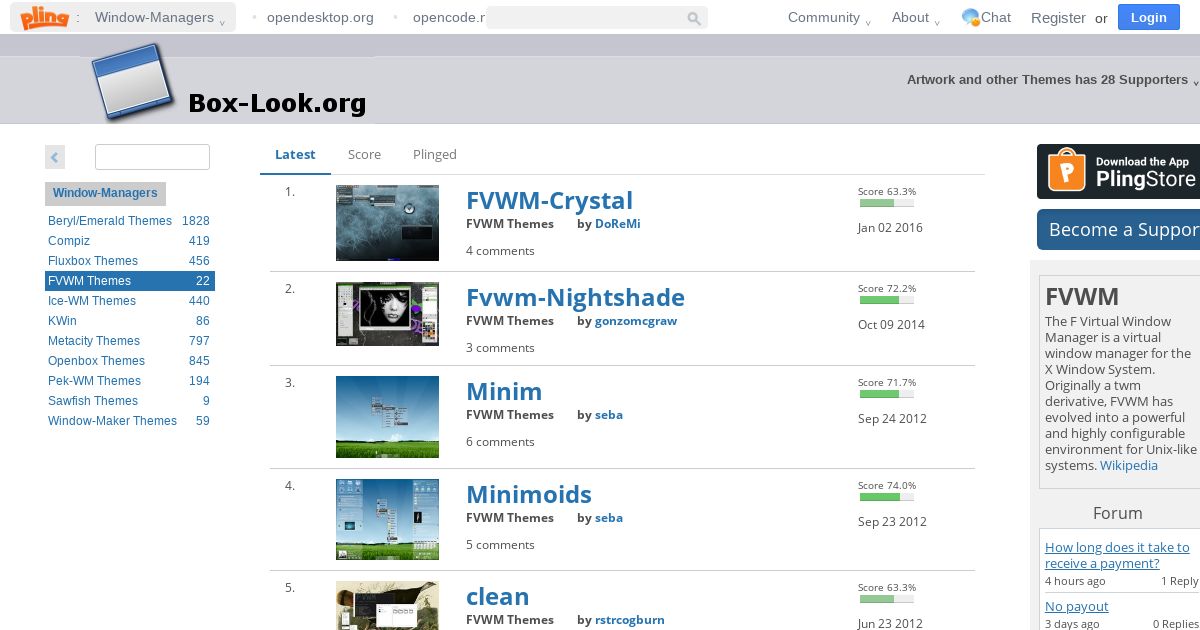Click the Login button

coord(1148,17)
